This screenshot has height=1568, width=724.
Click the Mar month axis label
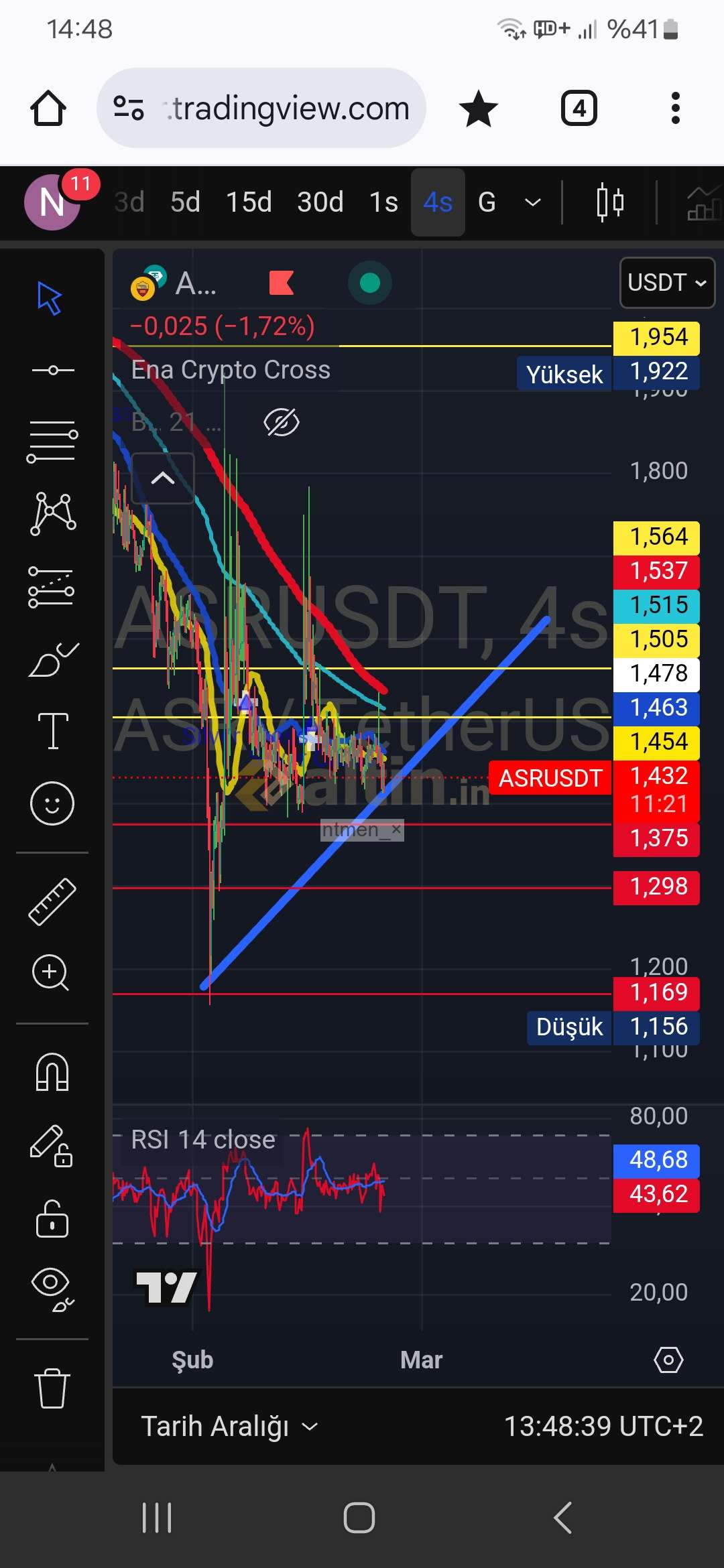click(x=422, y=1360)
